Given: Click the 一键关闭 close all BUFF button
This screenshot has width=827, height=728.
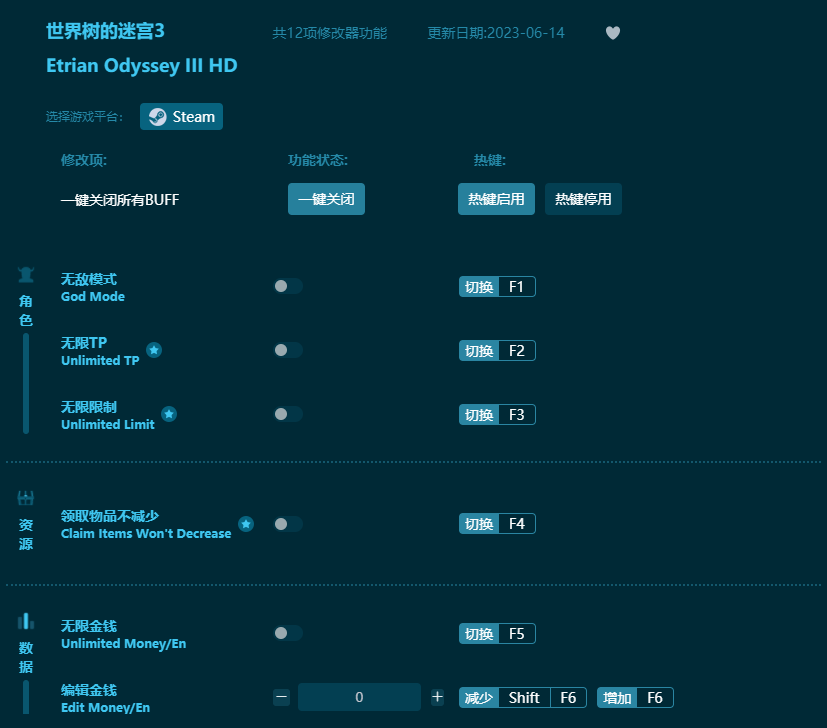Looking at the screenshot, I should click(326, 199).
